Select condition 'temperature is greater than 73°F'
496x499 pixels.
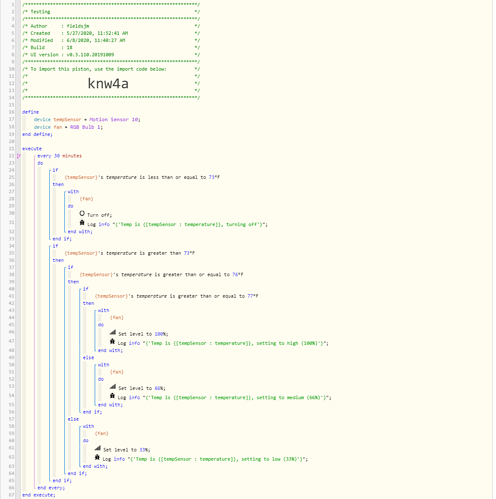pos(130,253)
